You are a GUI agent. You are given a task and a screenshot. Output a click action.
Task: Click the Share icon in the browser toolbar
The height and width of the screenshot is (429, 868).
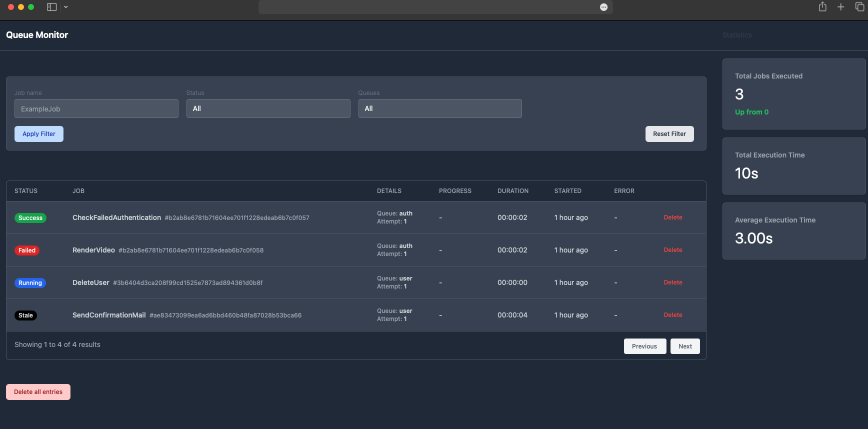click(822, 7)
